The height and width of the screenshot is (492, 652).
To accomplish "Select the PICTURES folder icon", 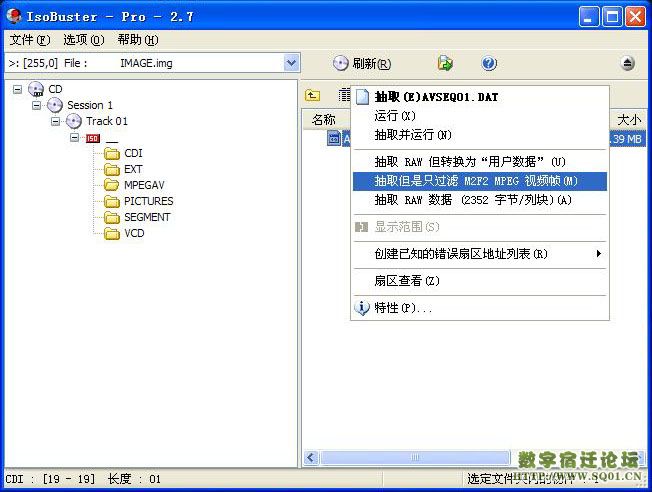I will click(x=112, y=201).
